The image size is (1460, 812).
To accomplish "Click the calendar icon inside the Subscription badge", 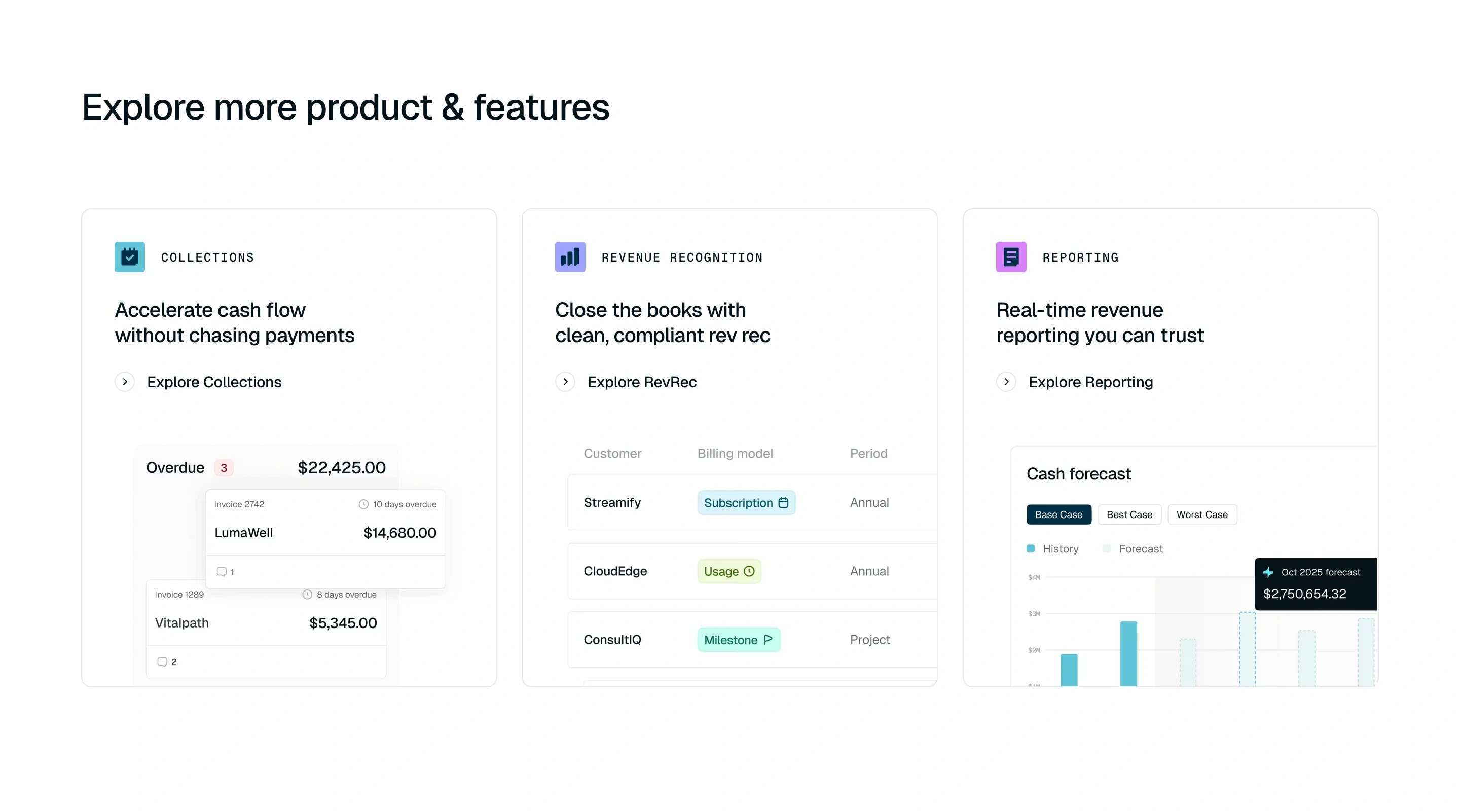I will pos(784,503).
